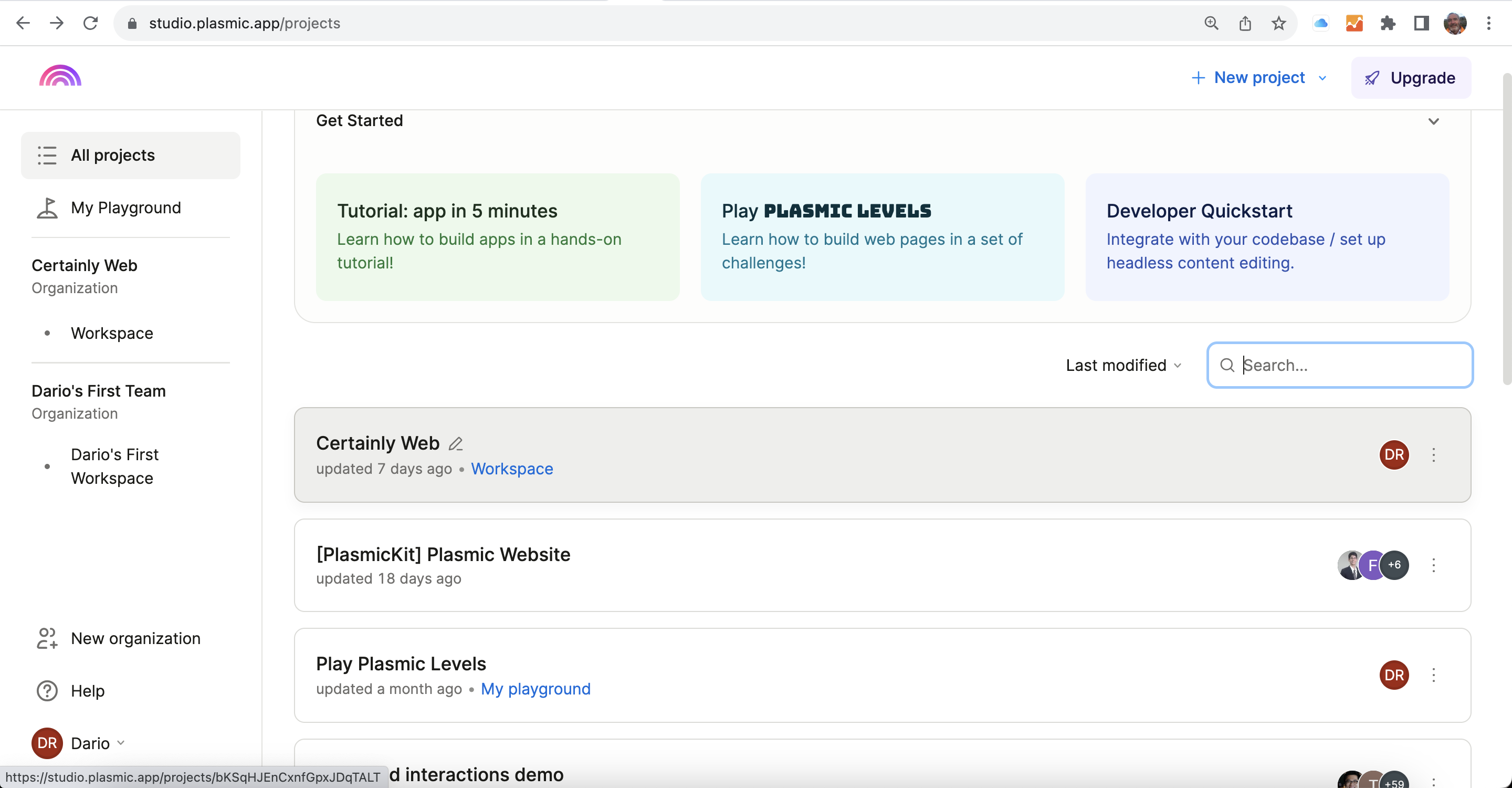Open the browser Extensions puzzle icon
The image size is (1512, 788).
(1388, 24)
